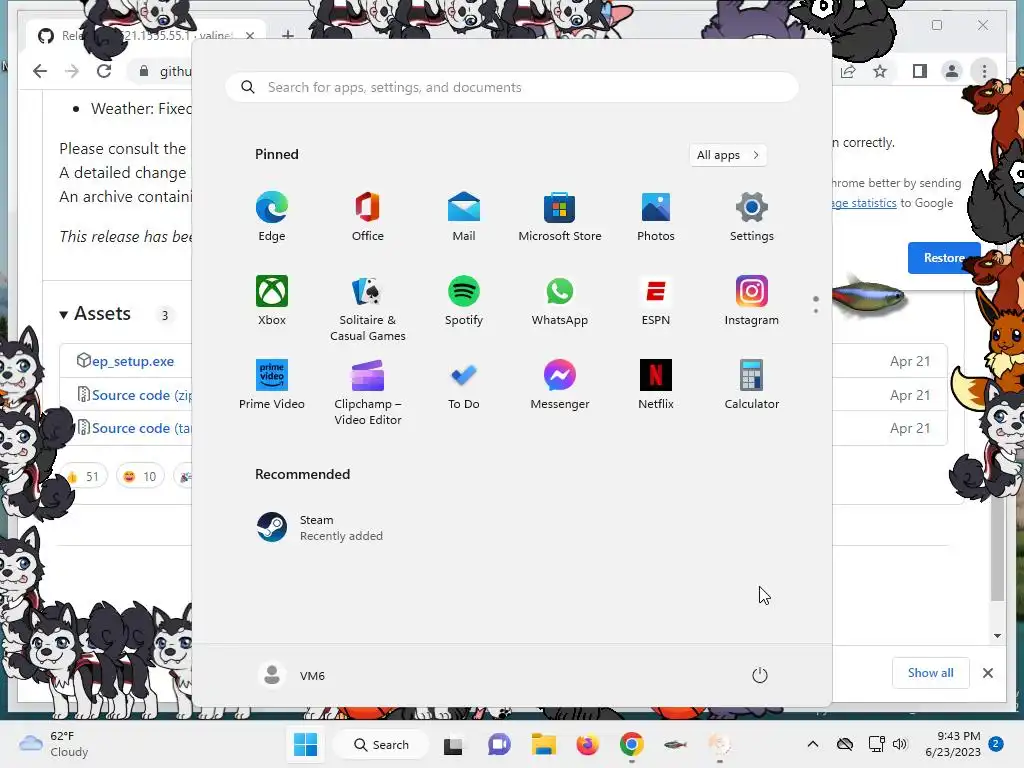Open File Explorer from taskbar
Image resolution: width=1024 pixels, height=768 pixels.
(x=543, y=744)
